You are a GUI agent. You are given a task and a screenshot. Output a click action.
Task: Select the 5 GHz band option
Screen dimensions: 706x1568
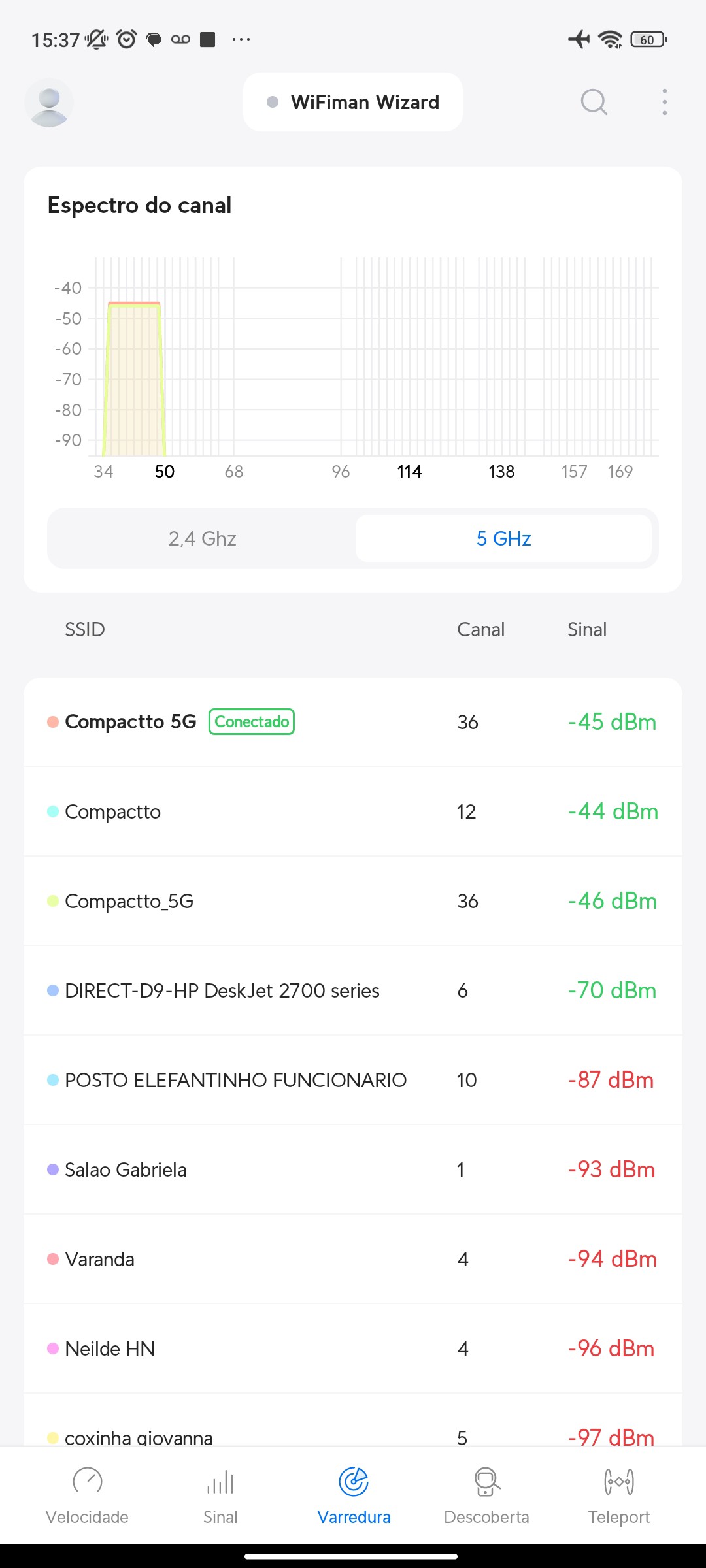point(503,538)
